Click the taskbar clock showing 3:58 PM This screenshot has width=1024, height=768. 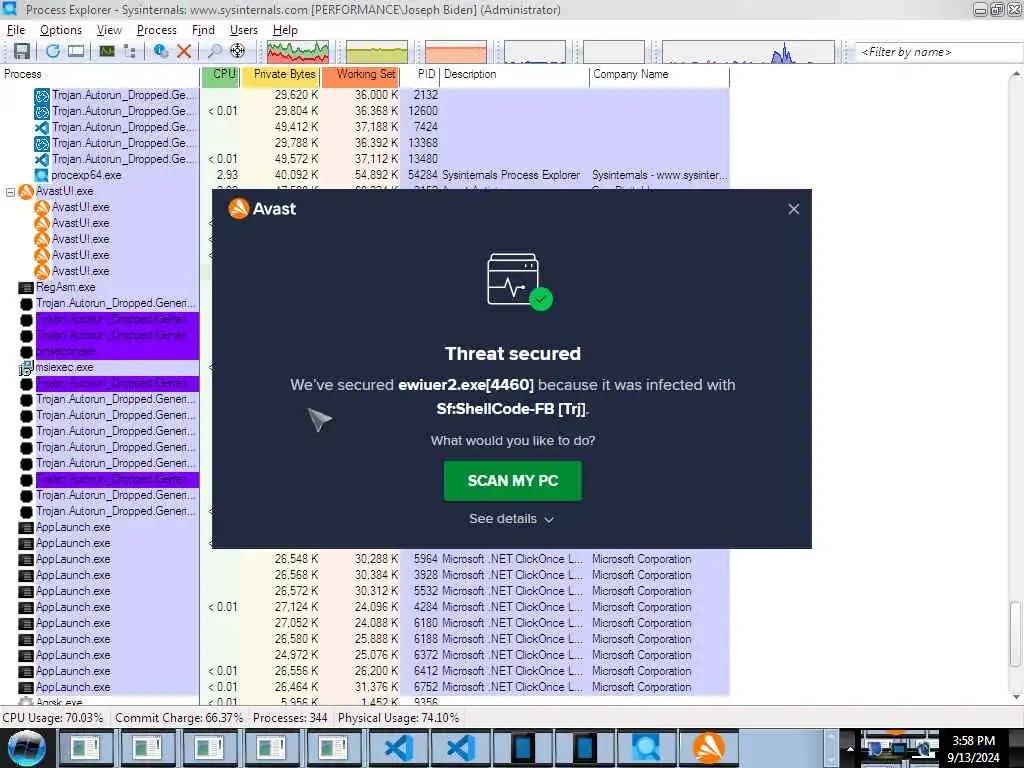pos(974,749)
